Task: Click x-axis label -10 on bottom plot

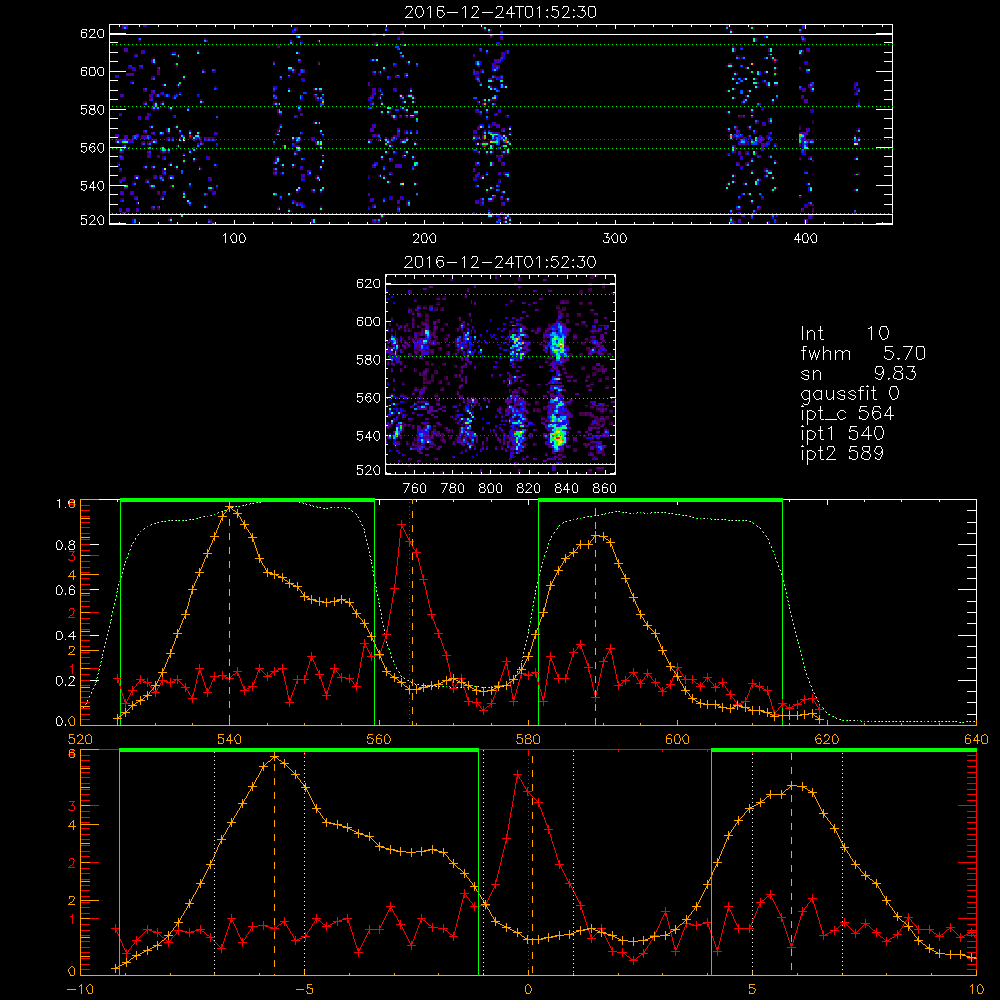Action: pyautogui.click(x=80, y=990)
